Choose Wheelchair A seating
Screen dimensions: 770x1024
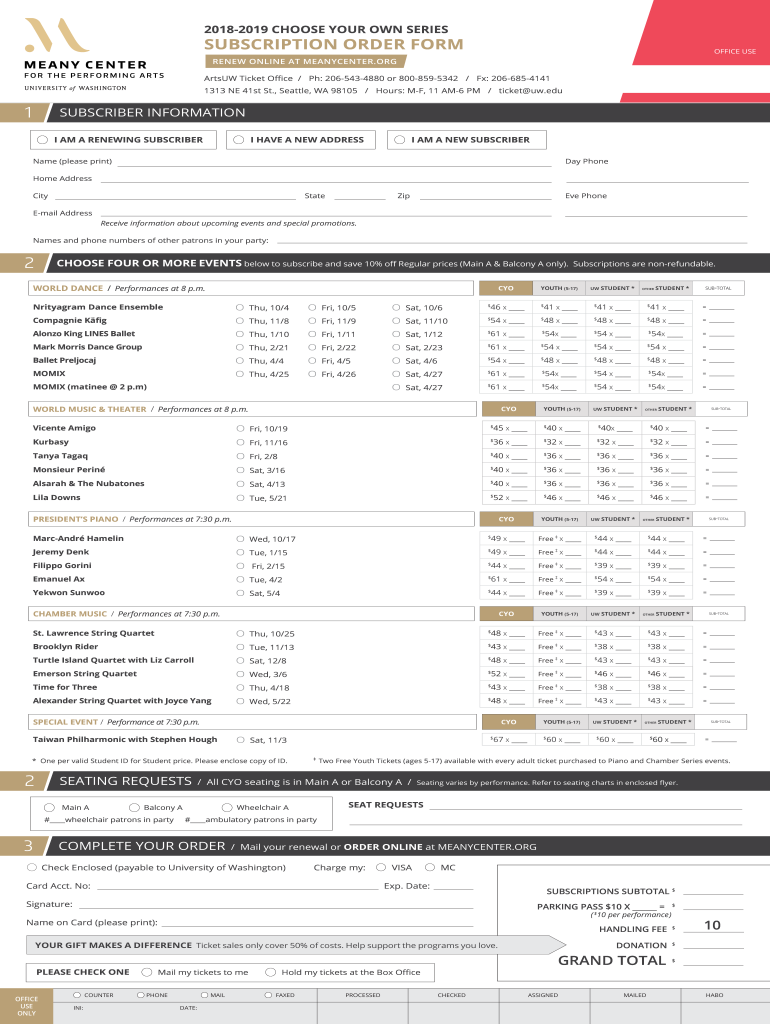pyautogui.click(x=227, y=807)
